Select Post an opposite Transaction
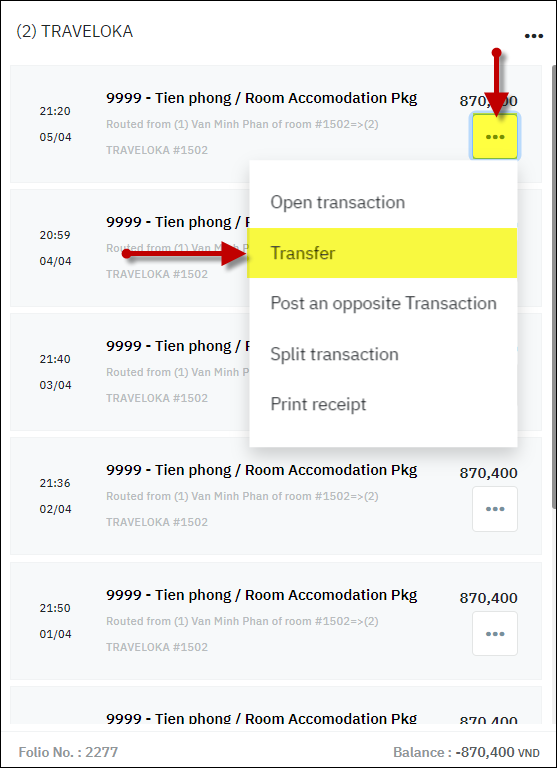The width and height of the screenshot is (557, 768). [383, 303]
